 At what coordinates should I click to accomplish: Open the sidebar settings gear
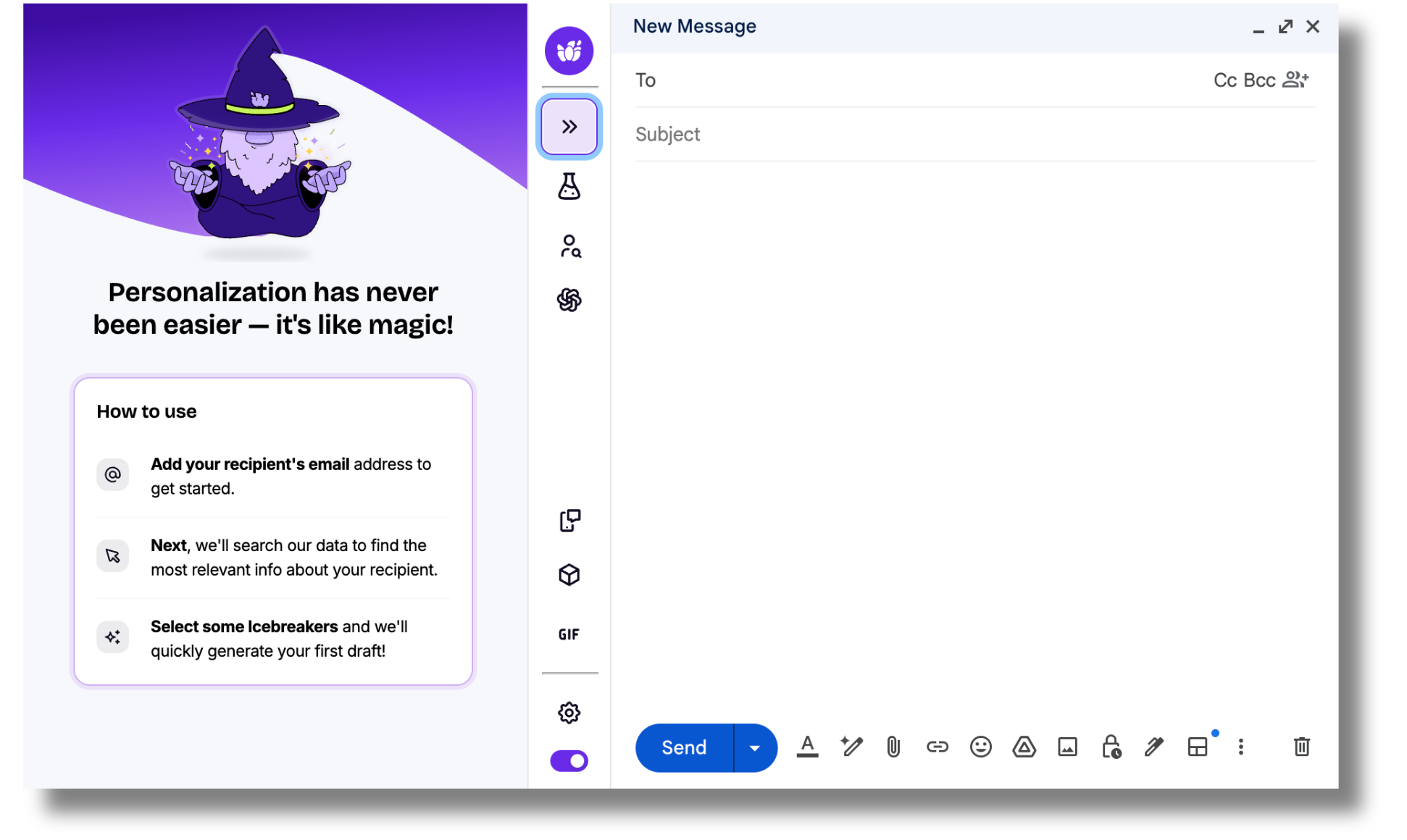pos(569,713)
